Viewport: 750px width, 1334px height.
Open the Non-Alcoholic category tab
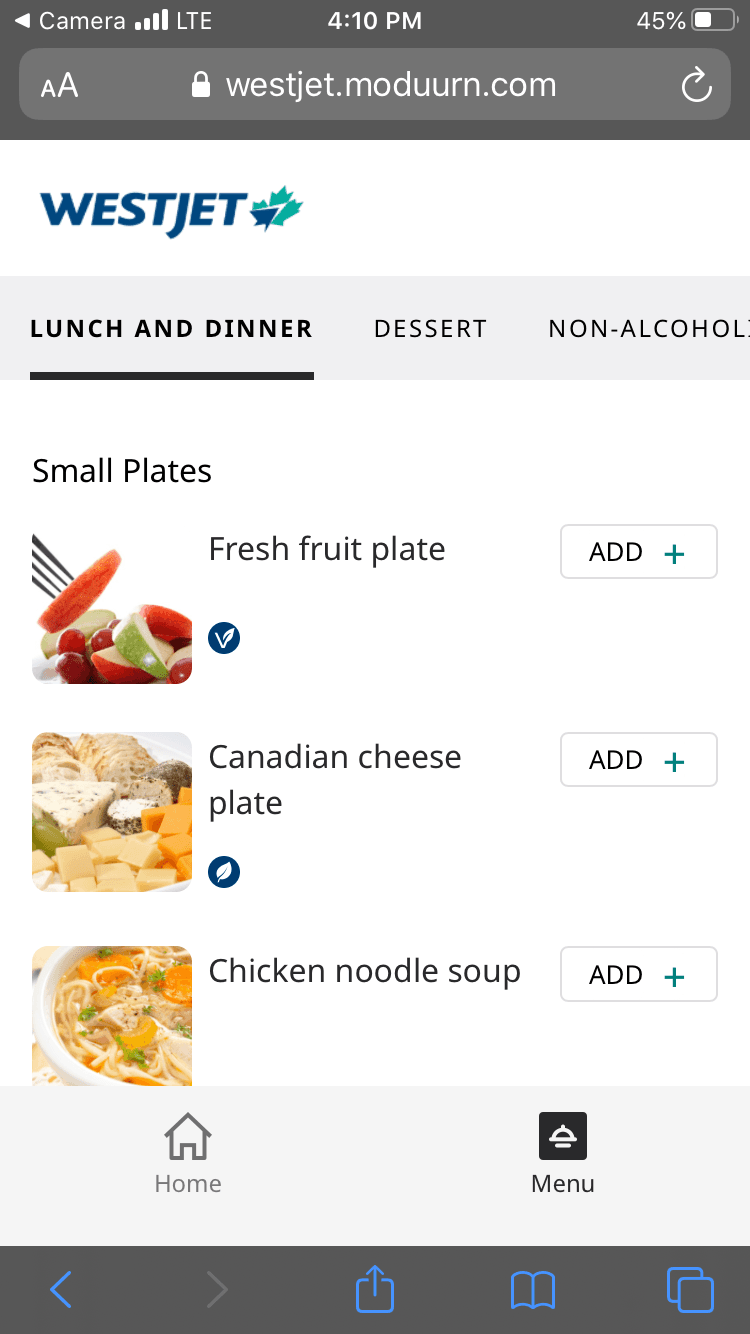[648, 329]
